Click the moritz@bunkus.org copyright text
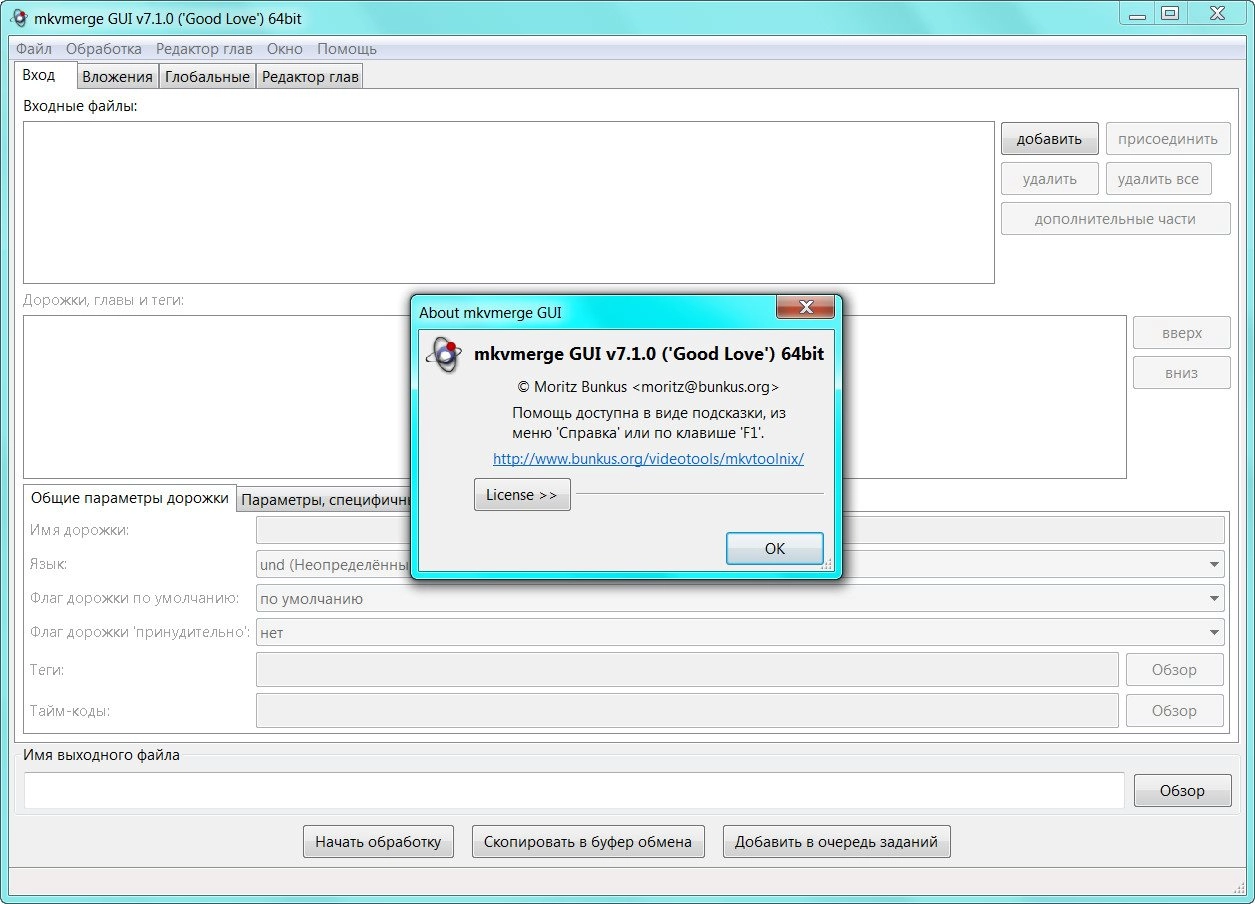 648,387
